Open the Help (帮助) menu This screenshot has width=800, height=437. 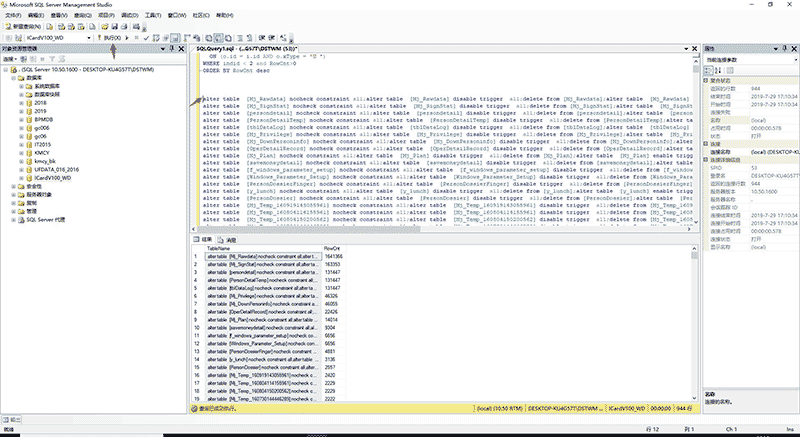point(225,15)
